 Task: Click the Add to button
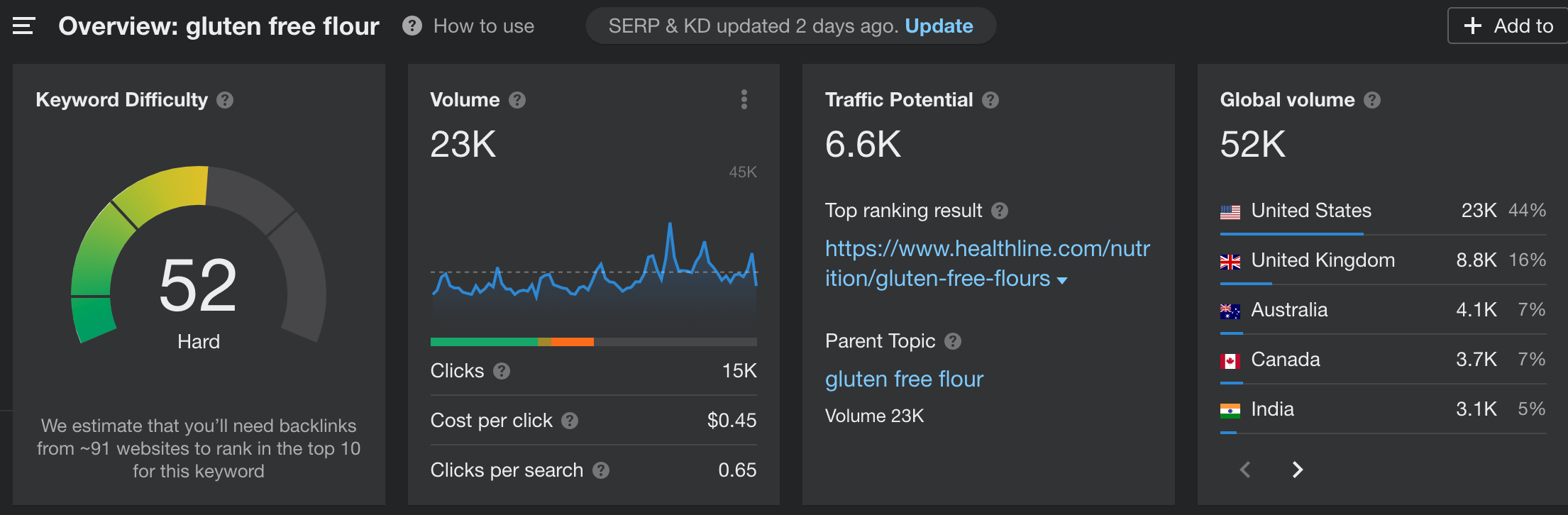tap(1508, 26)
